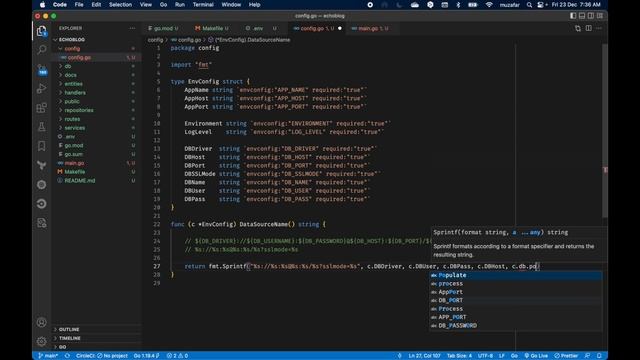This screenshot has height=360, width=640.
Task: Go to line via Ln 27, Col 107
Action: [424, 356]
